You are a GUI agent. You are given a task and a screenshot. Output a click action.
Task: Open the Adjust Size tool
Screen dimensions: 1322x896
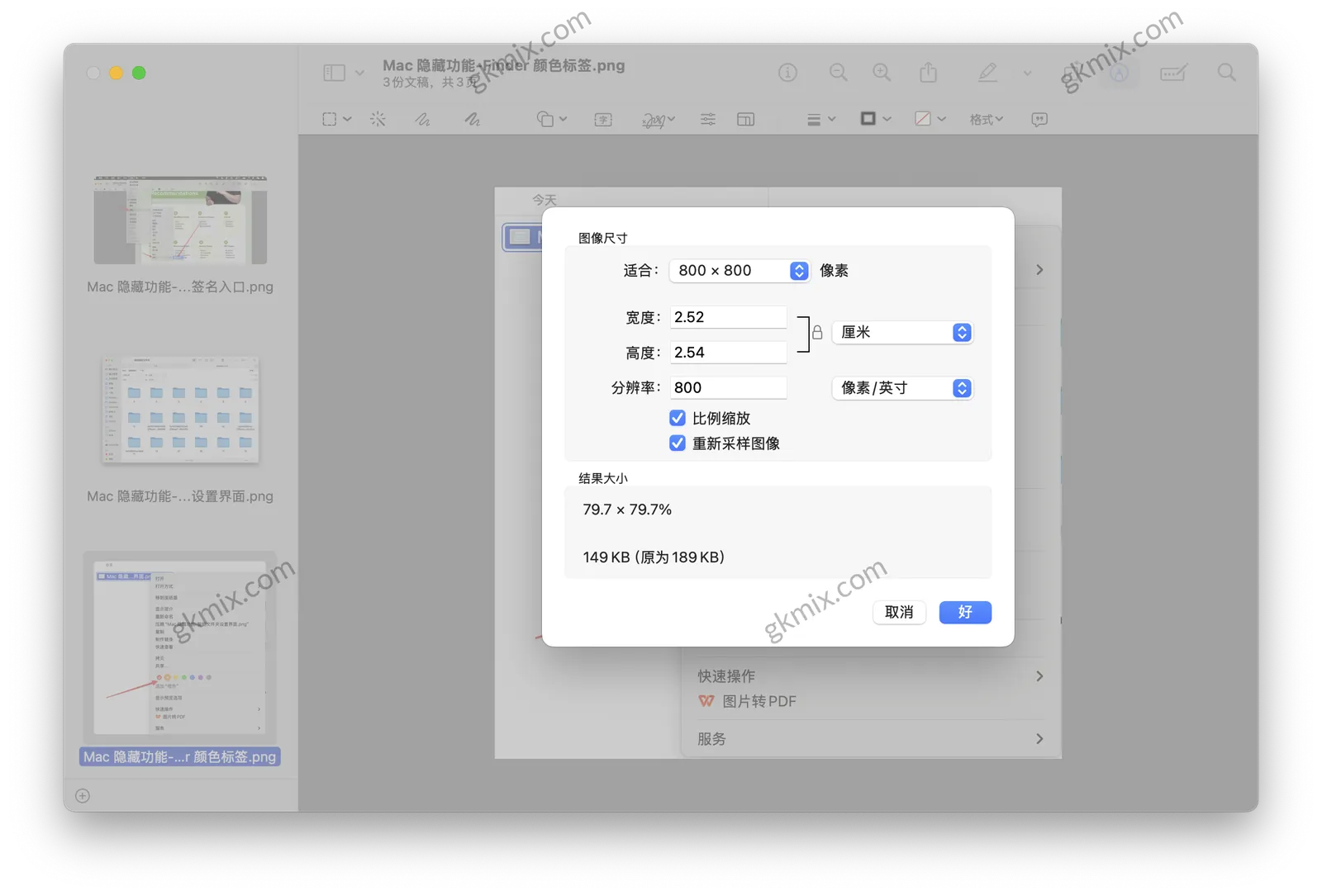745,119
